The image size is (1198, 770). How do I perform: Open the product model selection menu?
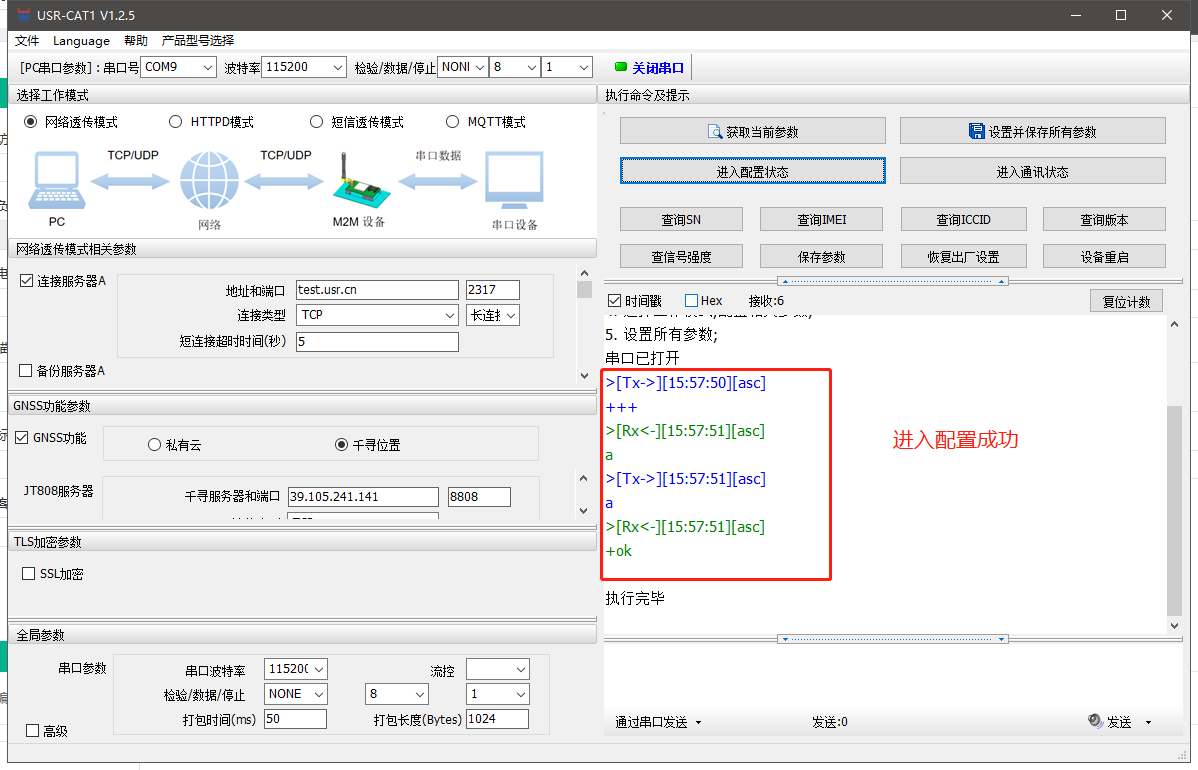click(x=198, y=41)
